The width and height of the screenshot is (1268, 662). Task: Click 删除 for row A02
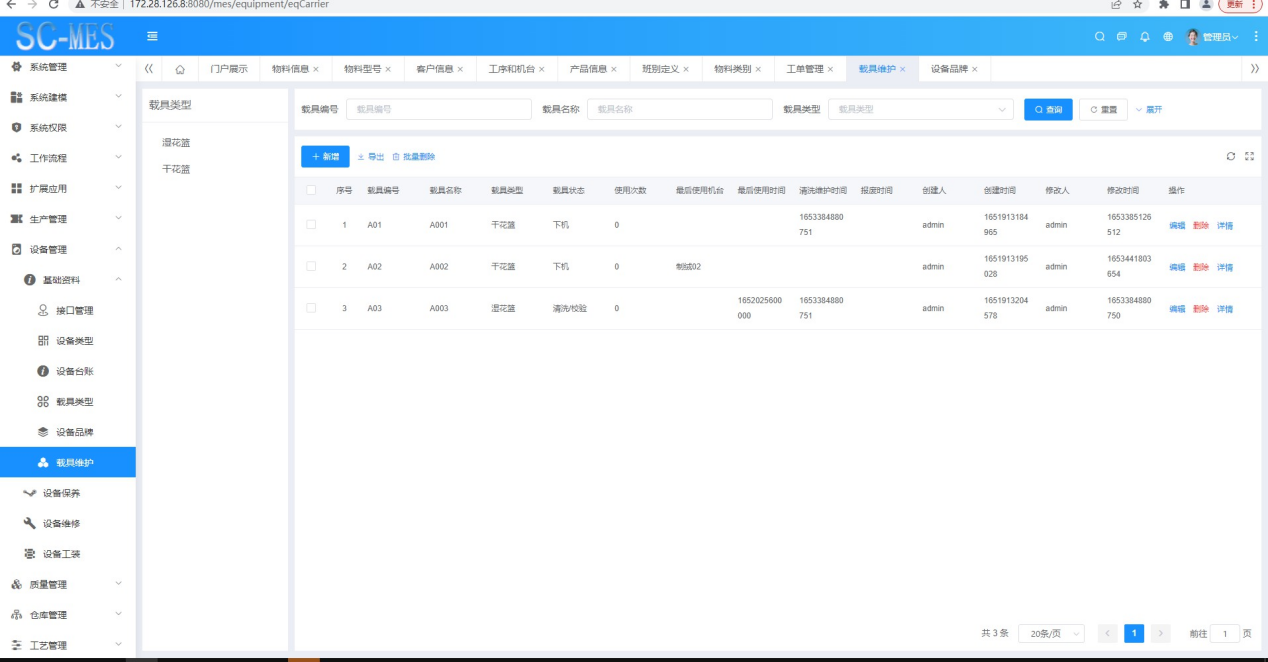pyautogui.click(x=1201, y=267)
